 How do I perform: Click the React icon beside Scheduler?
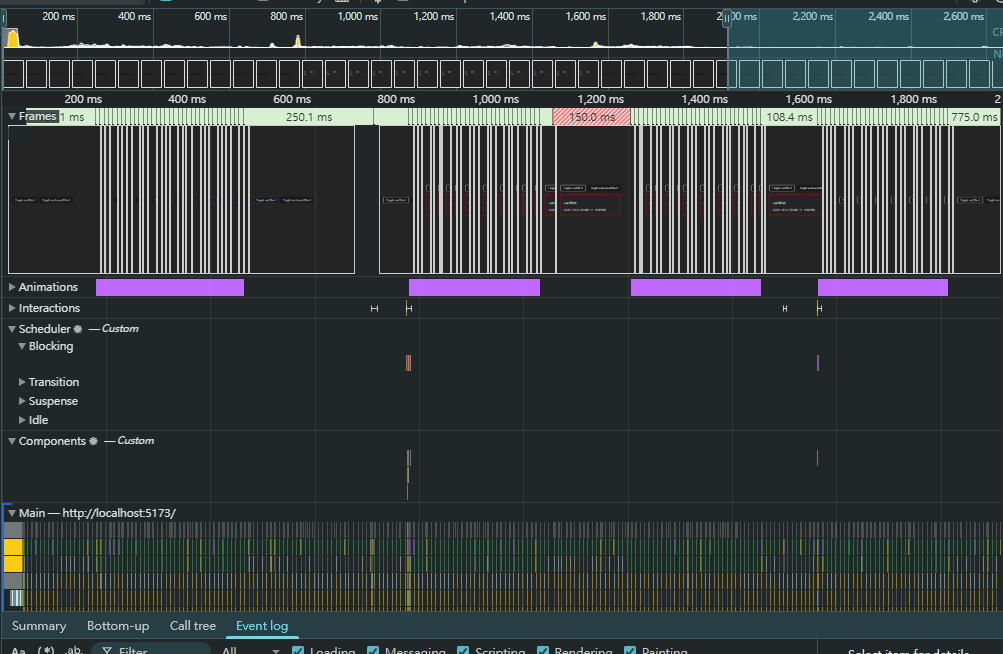(x=78, y=329)
